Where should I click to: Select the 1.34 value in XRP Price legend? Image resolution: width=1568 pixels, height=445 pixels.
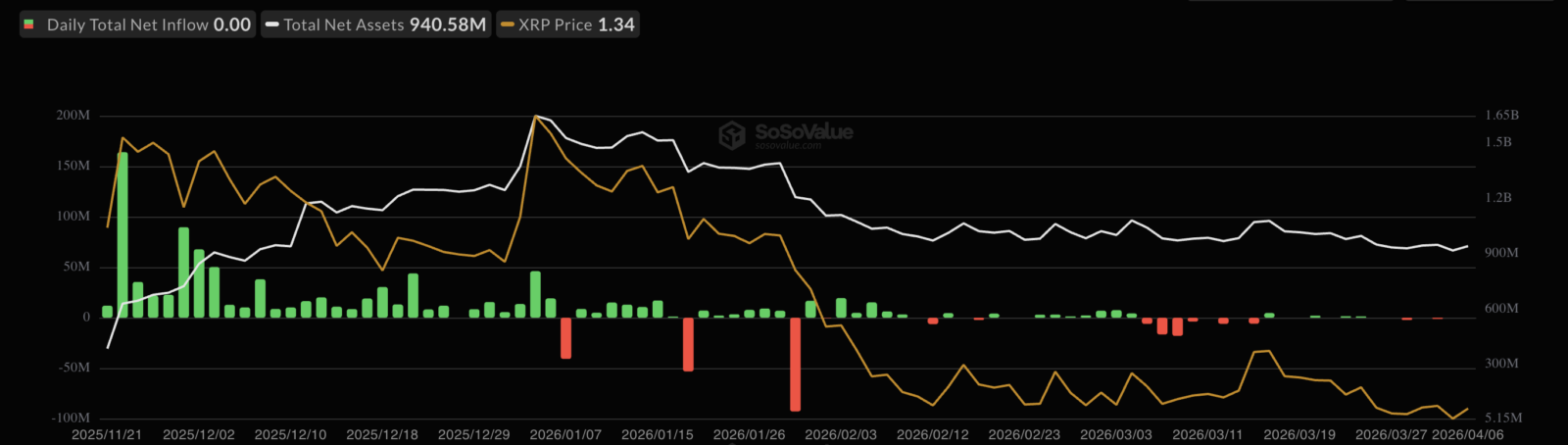(x=616, y=25)
